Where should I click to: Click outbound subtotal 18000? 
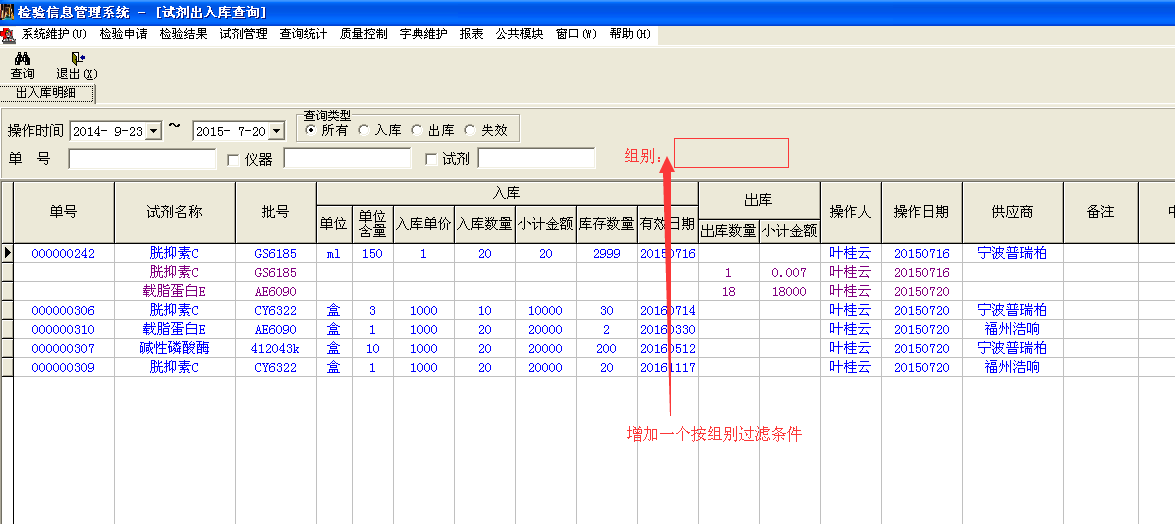tap(789, 292)
